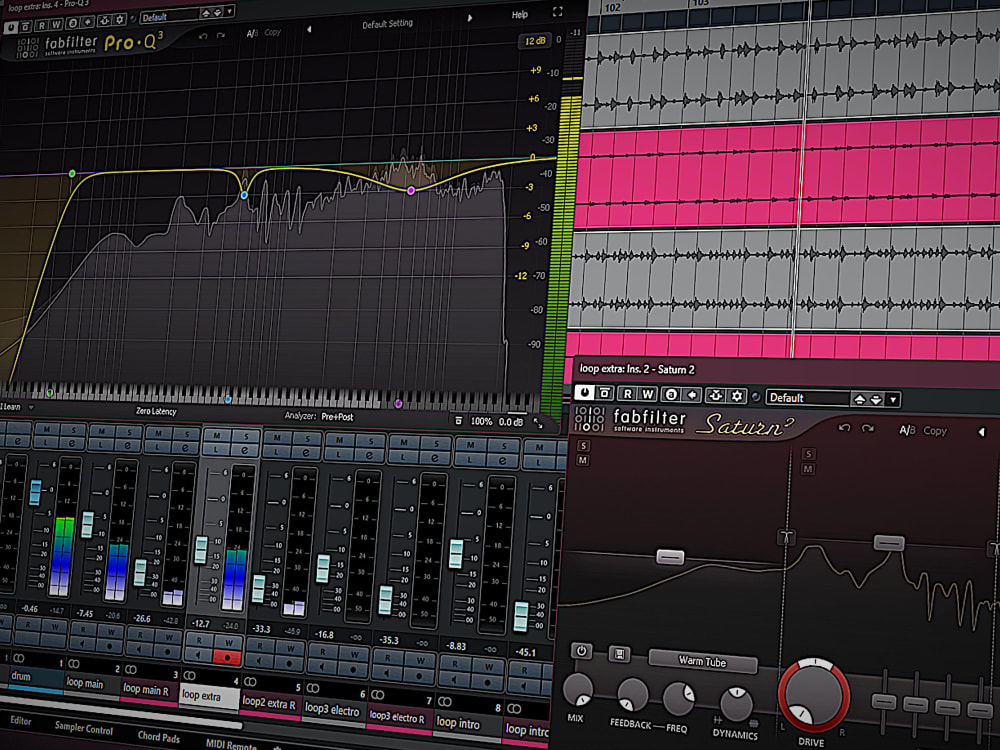
Task: Open Analyzer Pre+Post settings
Action: 337,416
